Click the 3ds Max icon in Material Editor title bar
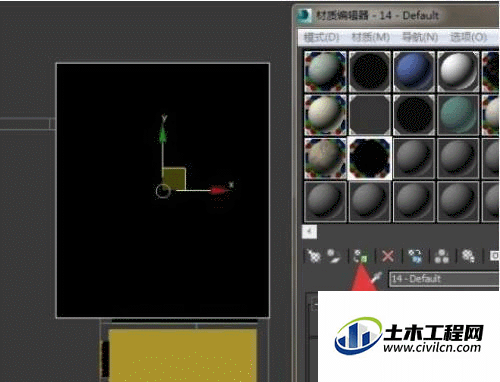The height and width of the screenshot is (382, 500). point(304,15)
